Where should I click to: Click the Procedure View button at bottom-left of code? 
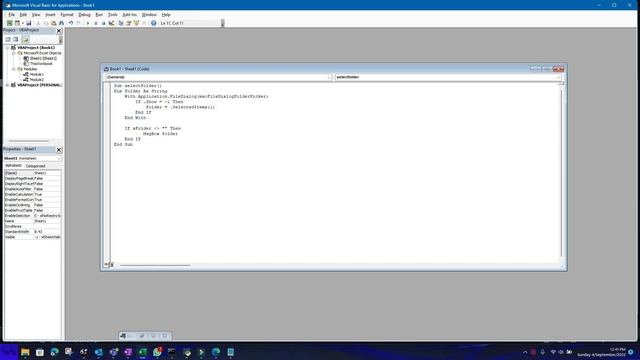(x=106, y=265)
